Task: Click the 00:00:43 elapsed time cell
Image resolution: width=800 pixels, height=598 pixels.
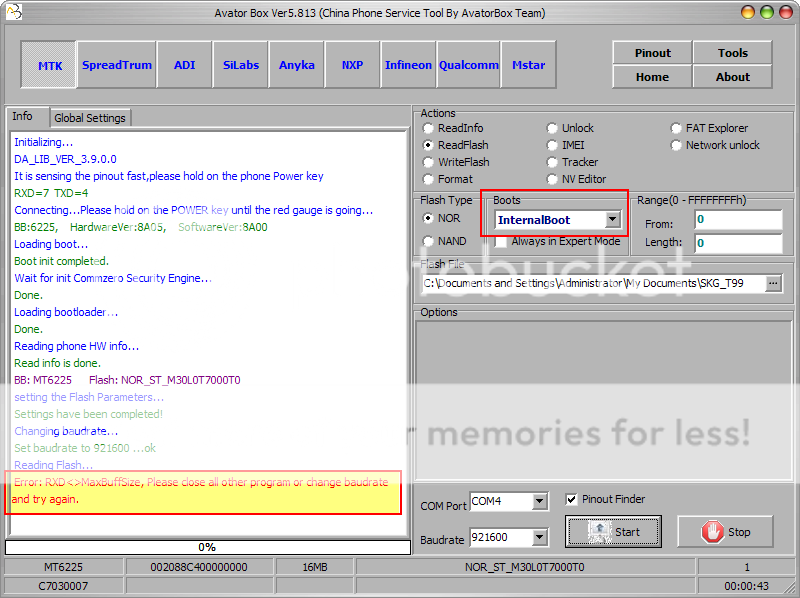Action: [x=746, y=586]
